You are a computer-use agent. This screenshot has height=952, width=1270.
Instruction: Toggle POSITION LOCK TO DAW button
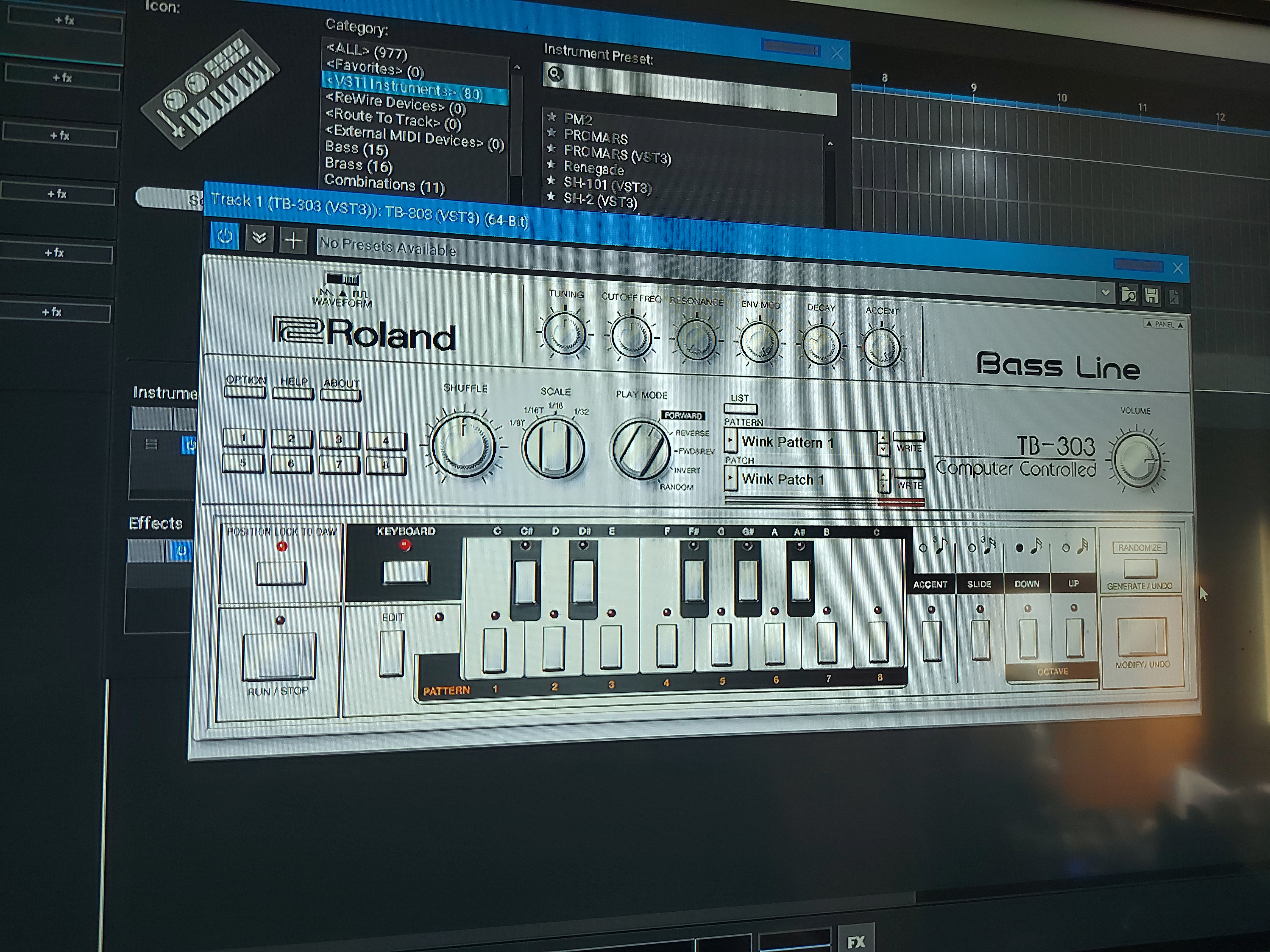[281, 573]
